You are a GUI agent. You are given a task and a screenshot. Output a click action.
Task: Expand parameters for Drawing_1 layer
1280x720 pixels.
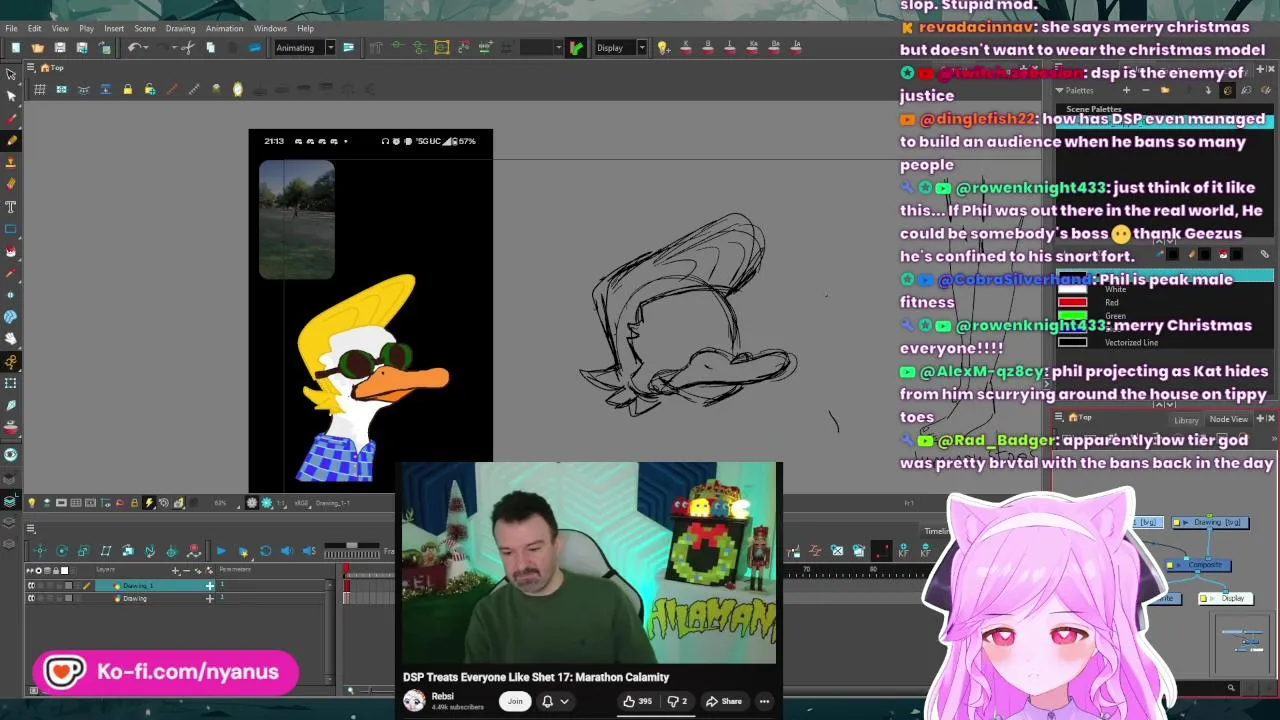click(x=210, y=586)
